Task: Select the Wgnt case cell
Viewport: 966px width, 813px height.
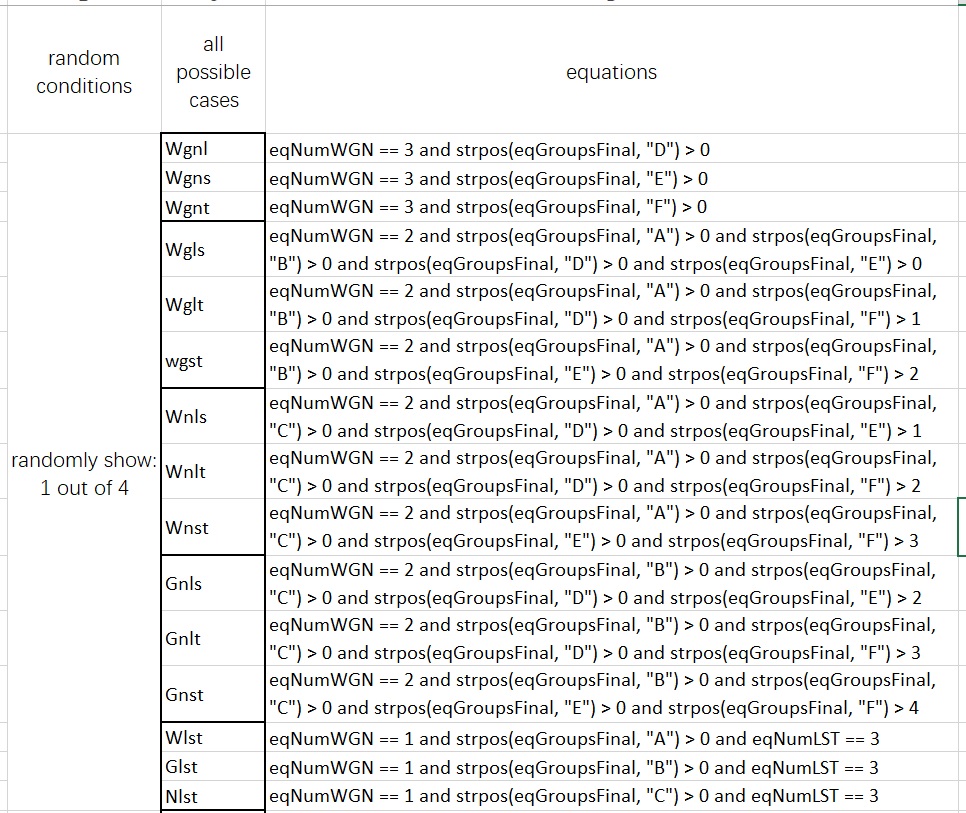Action: click(213, 207)
